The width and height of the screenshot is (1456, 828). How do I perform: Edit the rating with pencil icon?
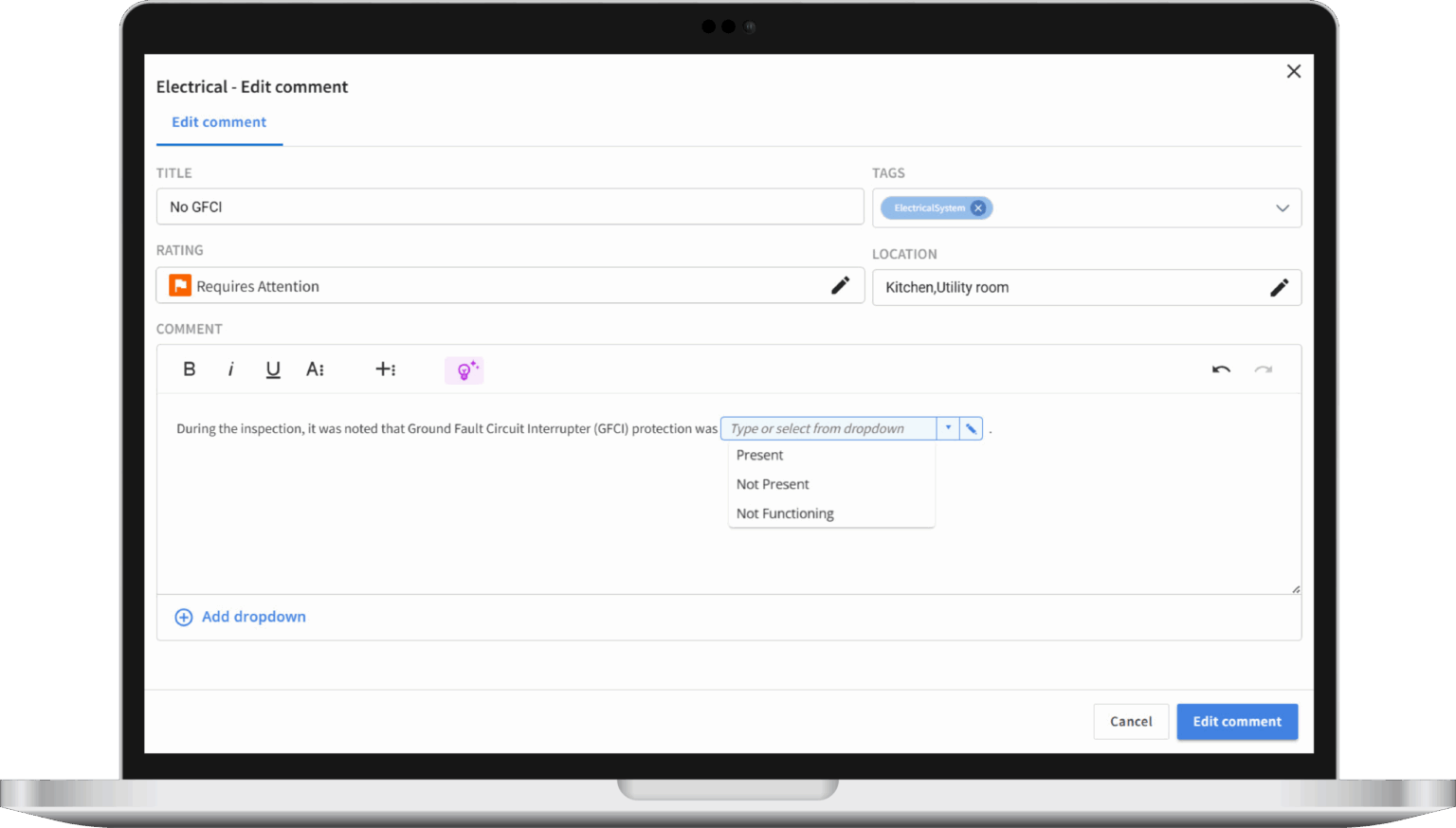pos(840,286)
